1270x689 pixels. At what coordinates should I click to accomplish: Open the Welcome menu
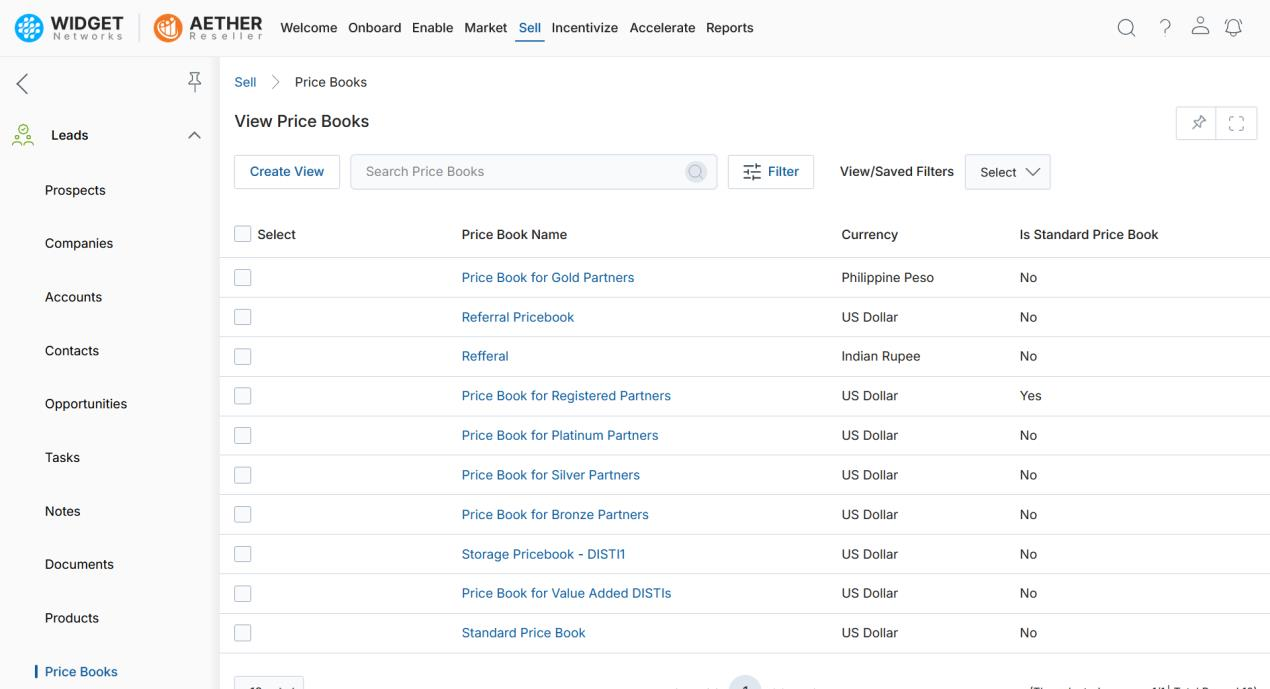tap(309, 28)
